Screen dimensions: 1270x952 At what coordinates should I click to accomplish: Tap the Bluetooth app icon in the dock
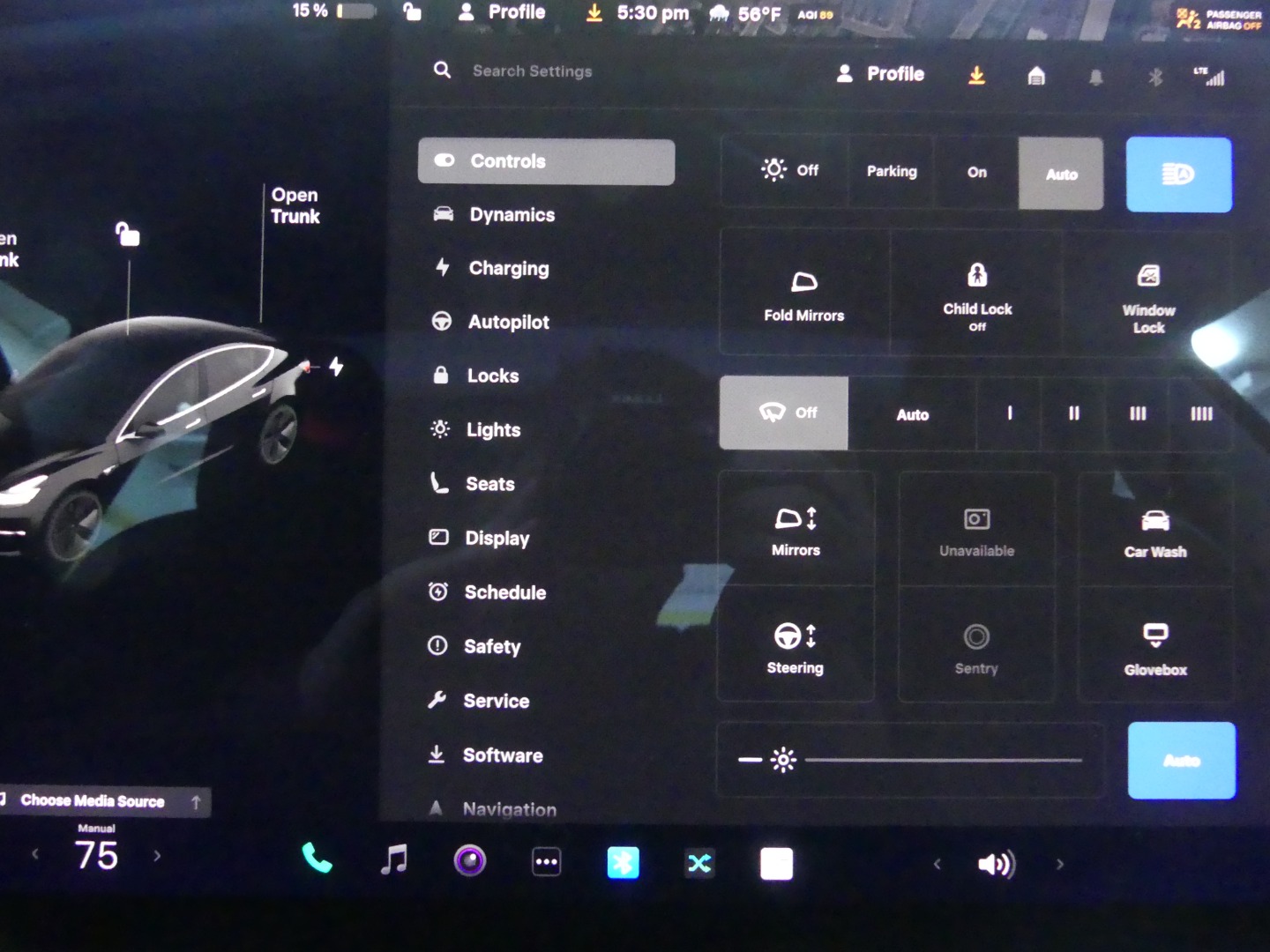(623, 863)
